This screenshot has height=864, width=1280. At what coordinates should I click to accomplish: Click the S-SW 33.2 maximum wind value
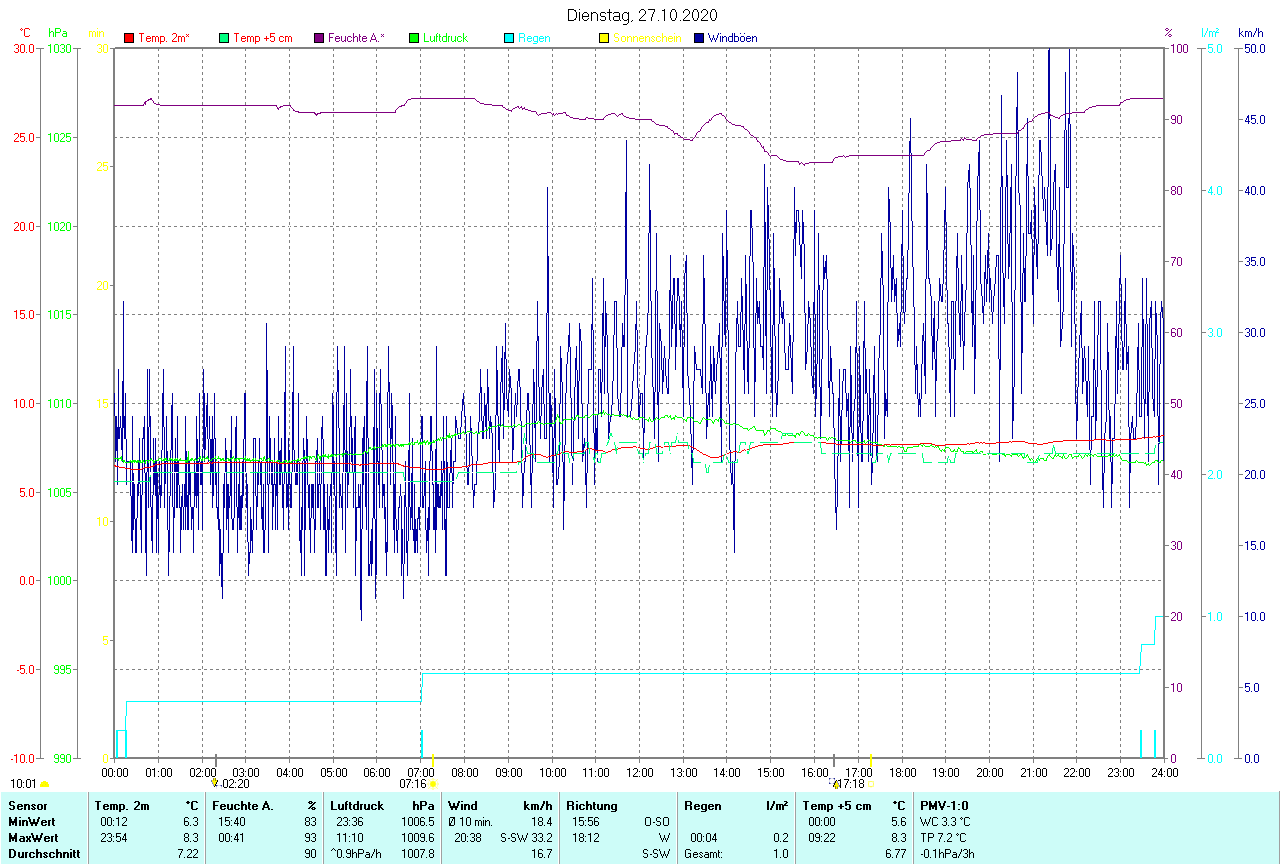[x=526, y=838]
